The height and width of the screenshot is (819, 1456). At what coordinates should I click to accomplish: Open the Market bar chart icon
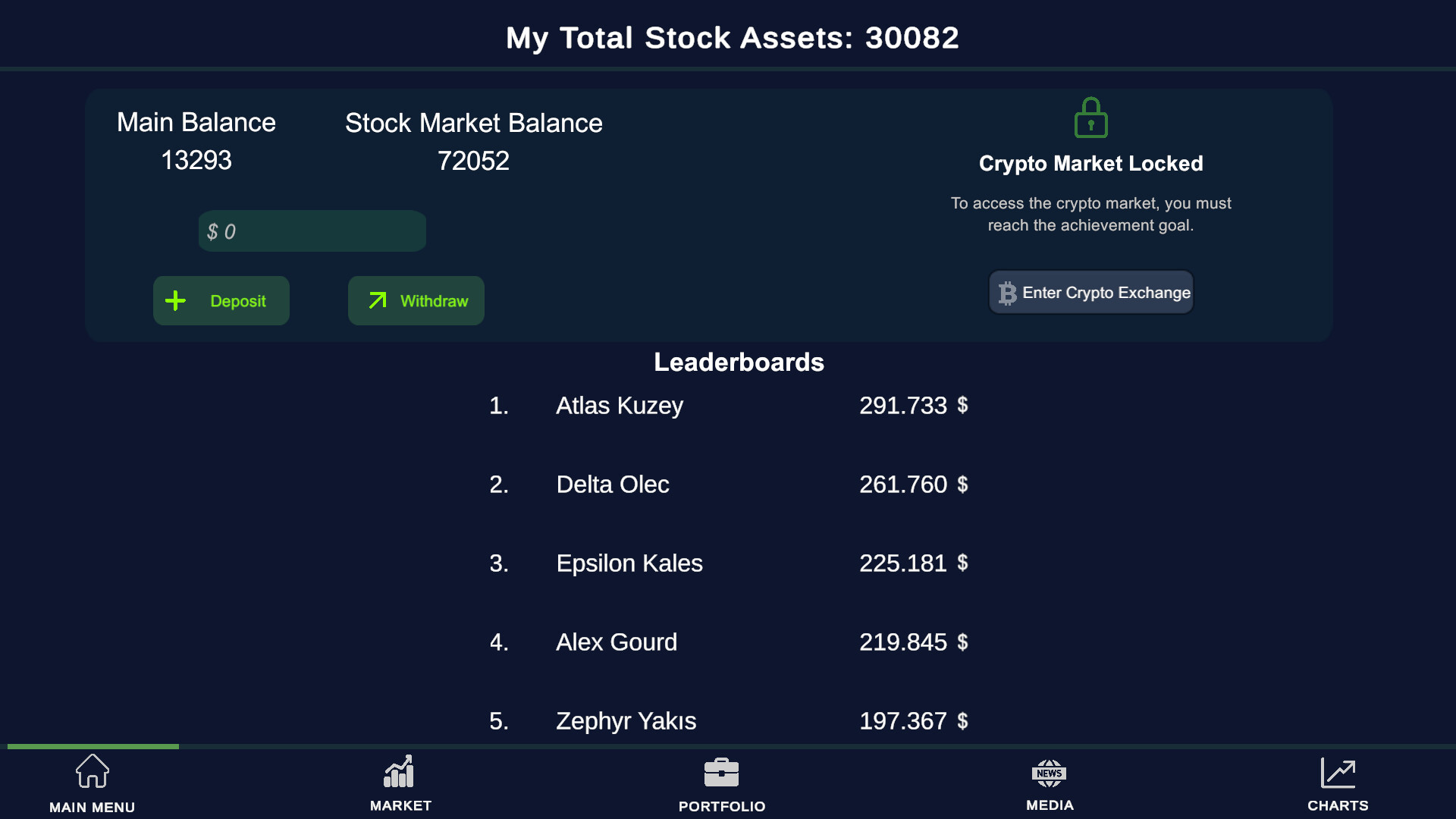click(399, 772)
